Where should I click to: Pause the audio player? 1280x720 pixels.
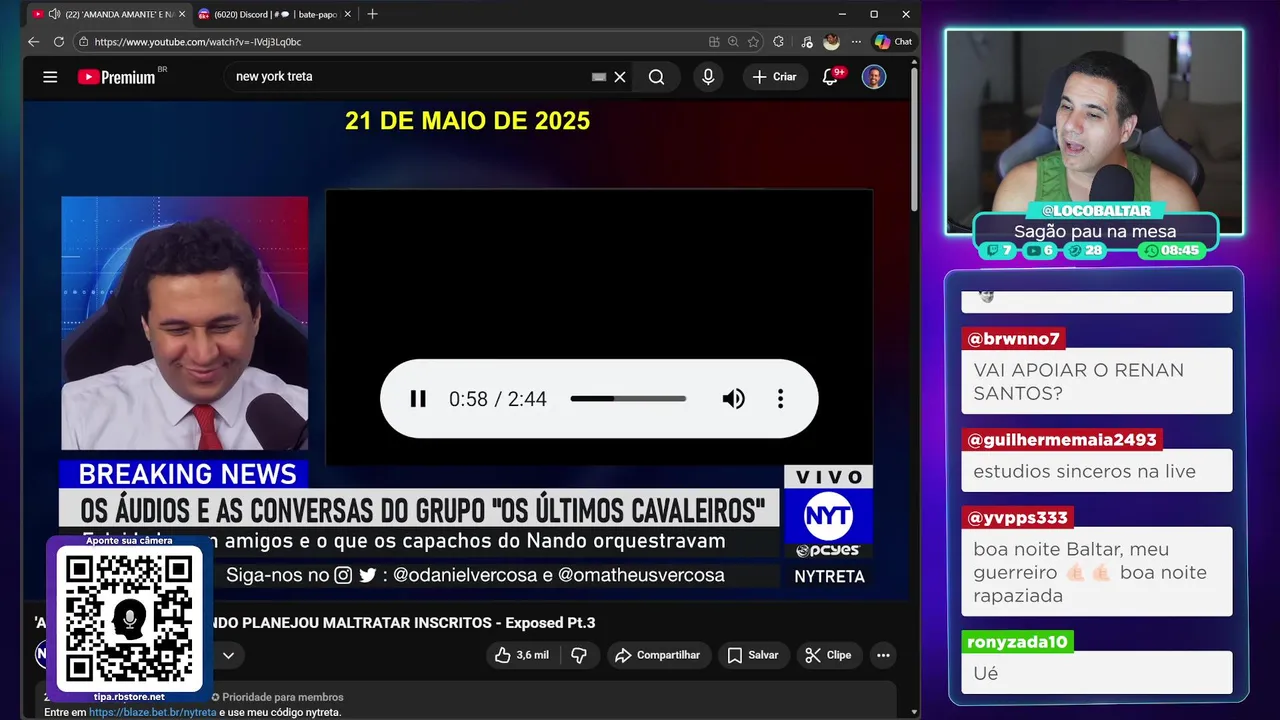[418, 399]
